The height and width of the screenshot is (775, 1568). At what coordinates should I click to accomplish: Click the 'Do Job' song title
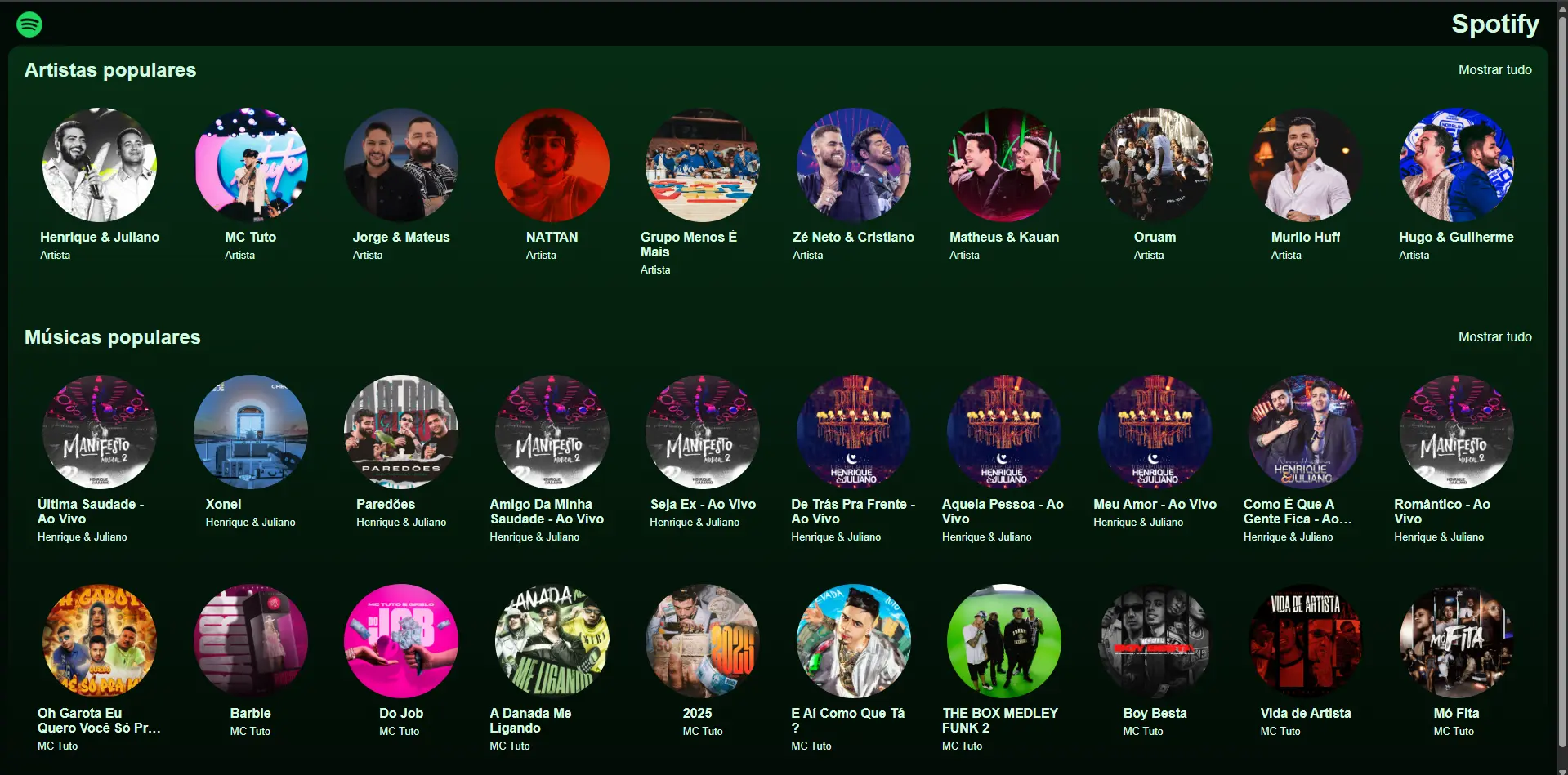[401, 714]
